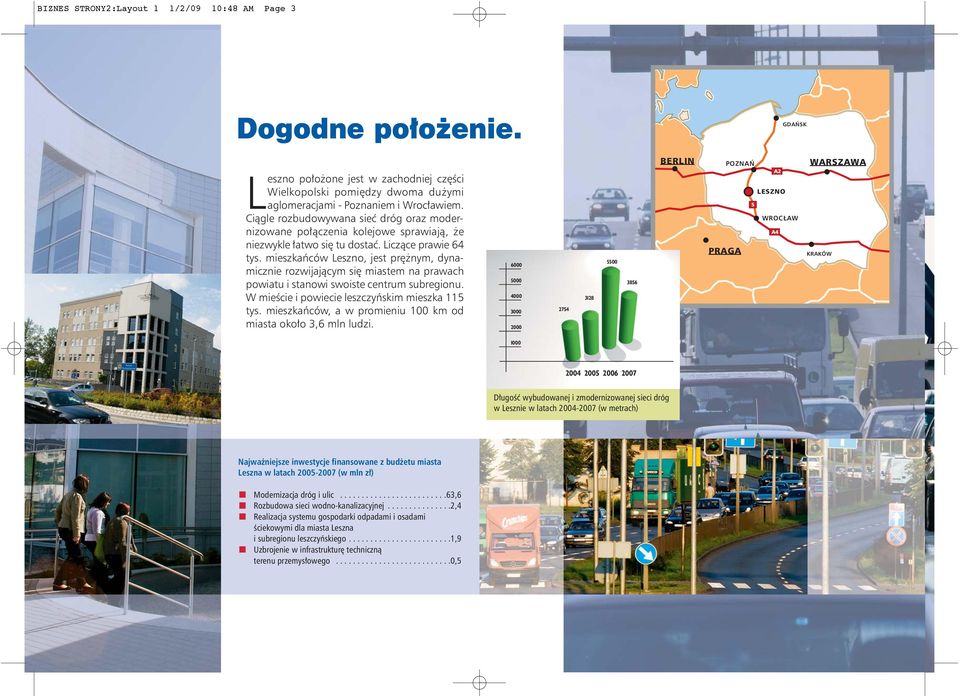Click the "WROCŁAW" label on the map
The width and height of the screenshot is (960, 696).
pos(780,218)
